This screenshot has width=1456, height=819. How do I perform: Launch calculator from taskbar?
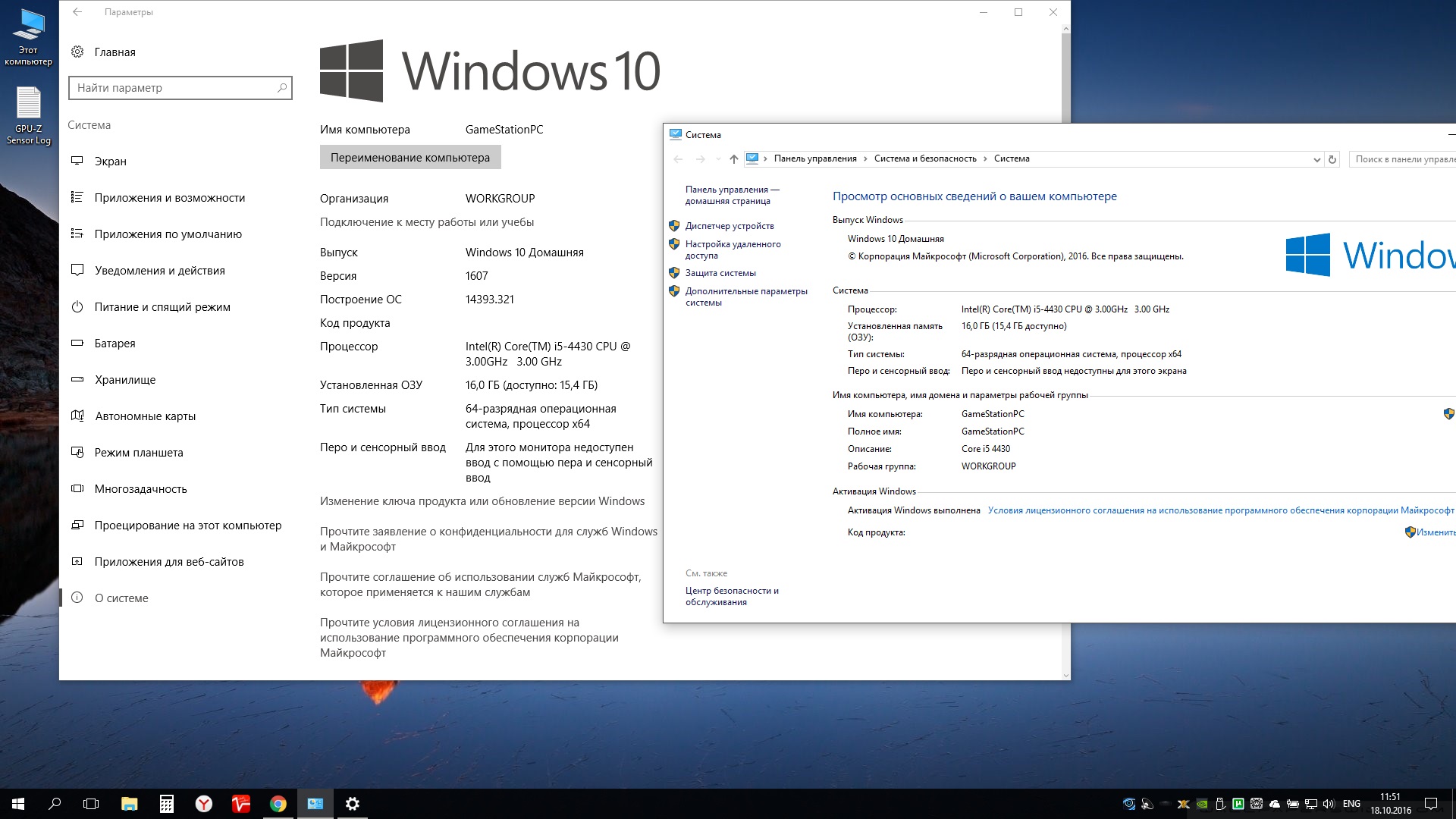click(167, 804)
